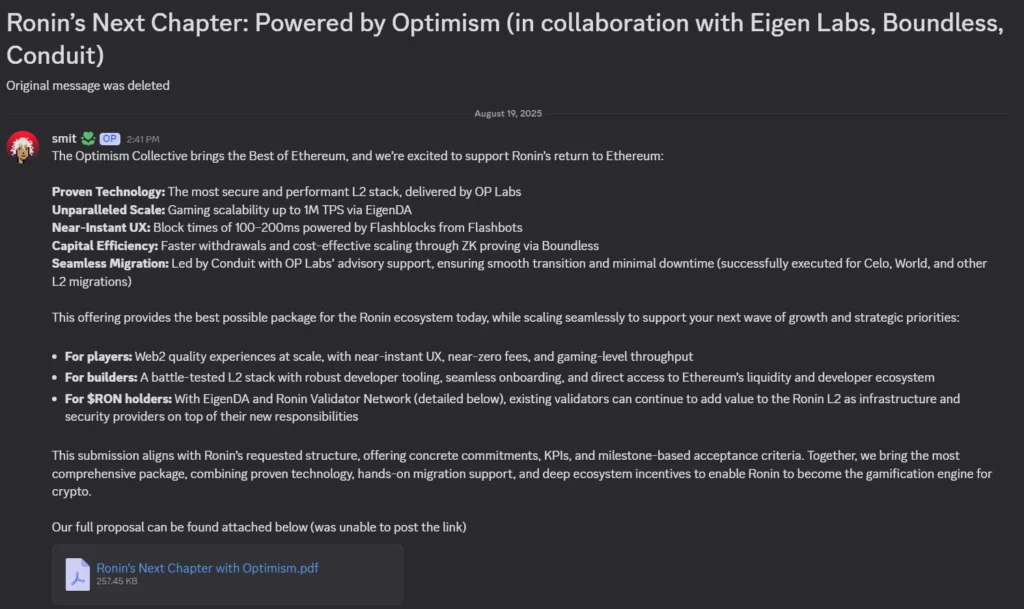Click the smit username

point(64,139)
